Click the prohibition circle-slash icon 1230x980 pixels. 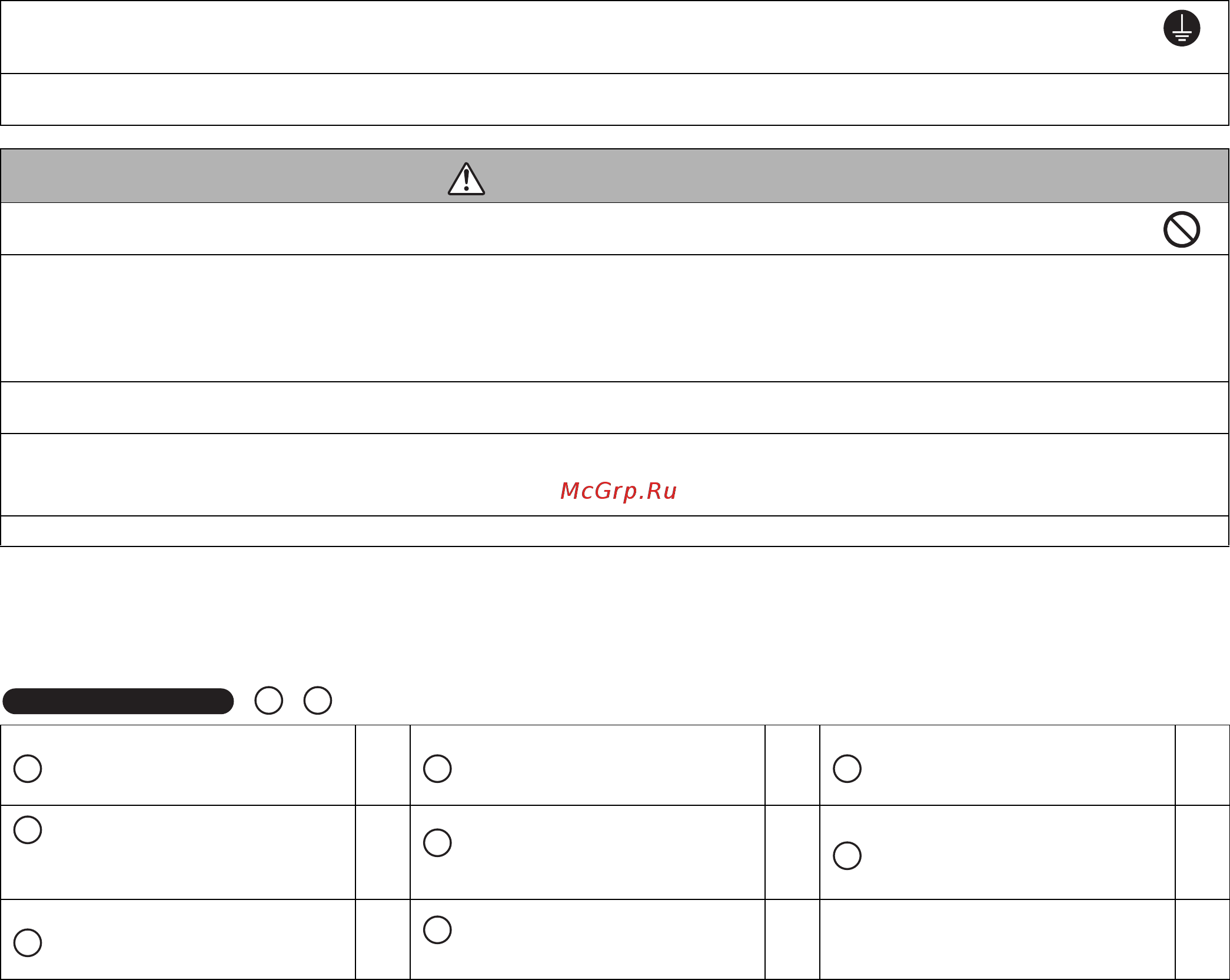1181,229
